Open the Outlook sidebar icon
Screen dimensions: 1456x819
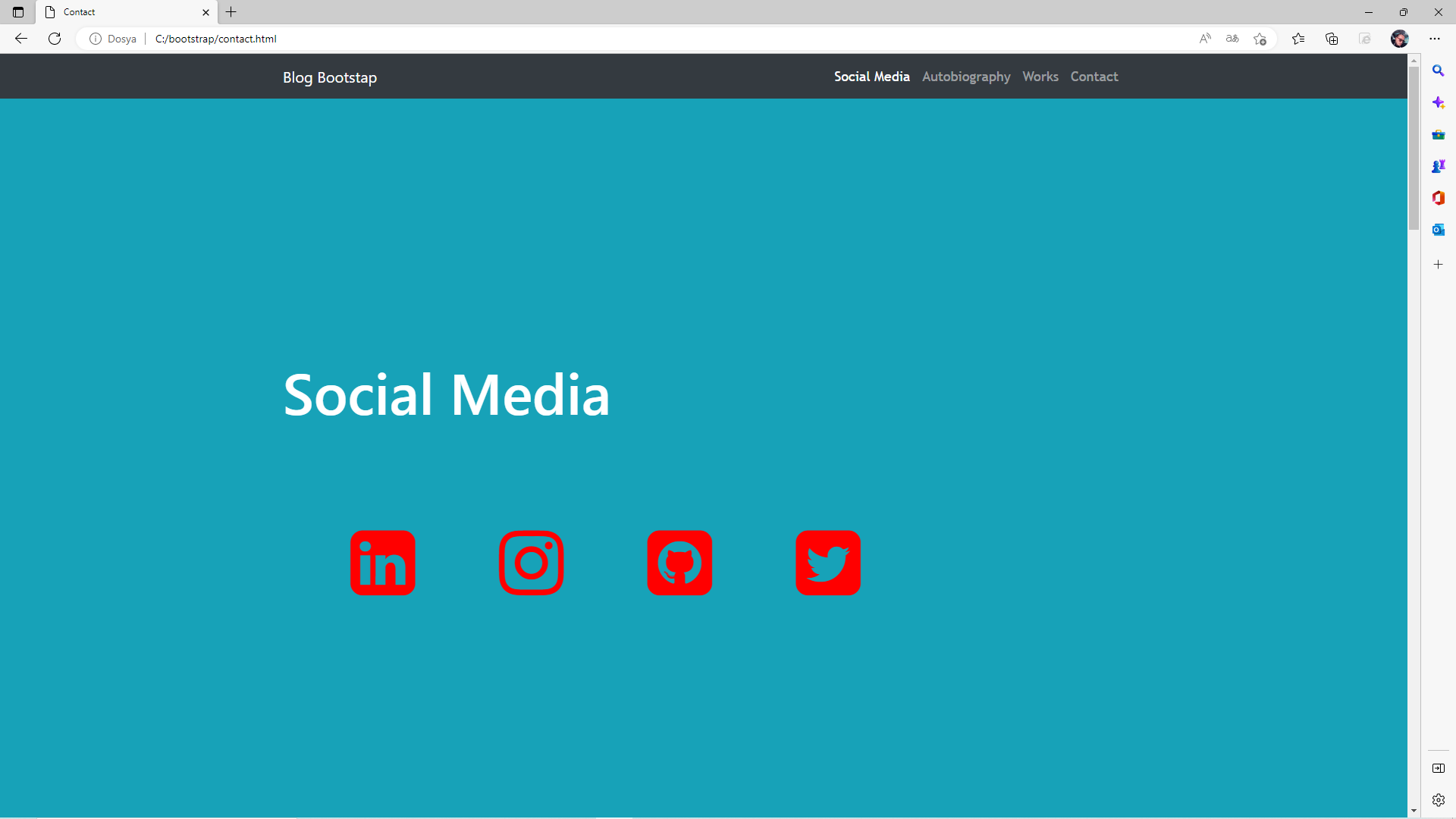(x=1438, y=230)
